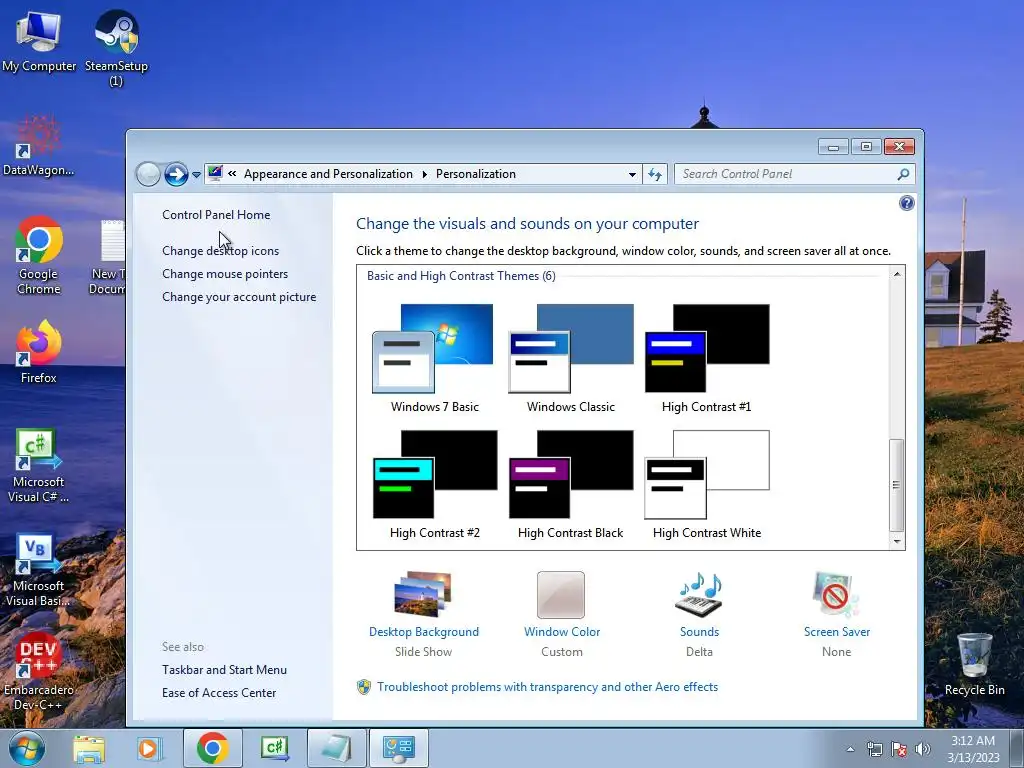Screen dimensions: 1024x768
Task: Select the Microsoft Visual Basic desktop shortcut
Action: [39, 570]
